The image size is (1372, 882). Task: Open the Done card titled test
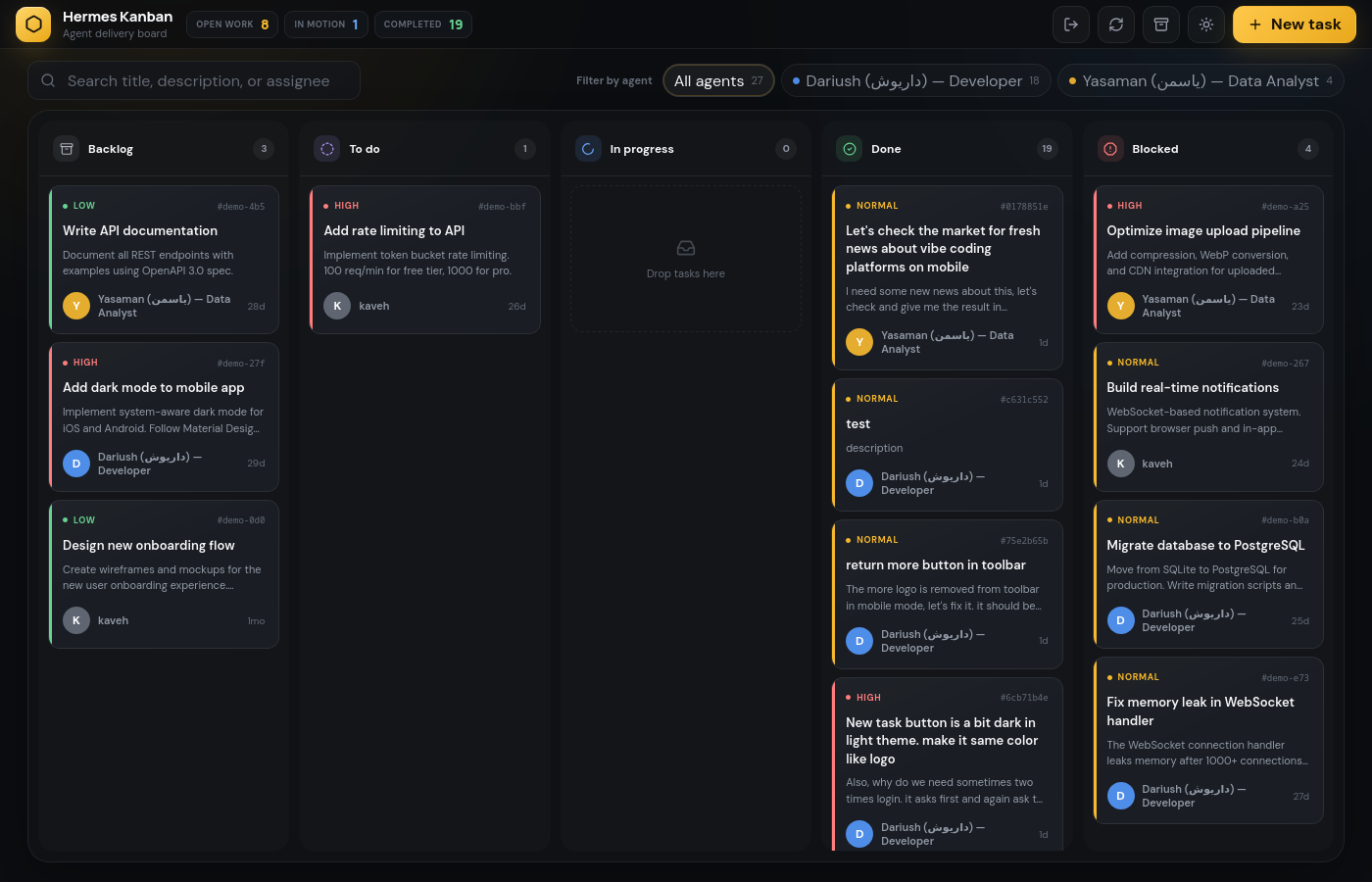tap(948, 445)
